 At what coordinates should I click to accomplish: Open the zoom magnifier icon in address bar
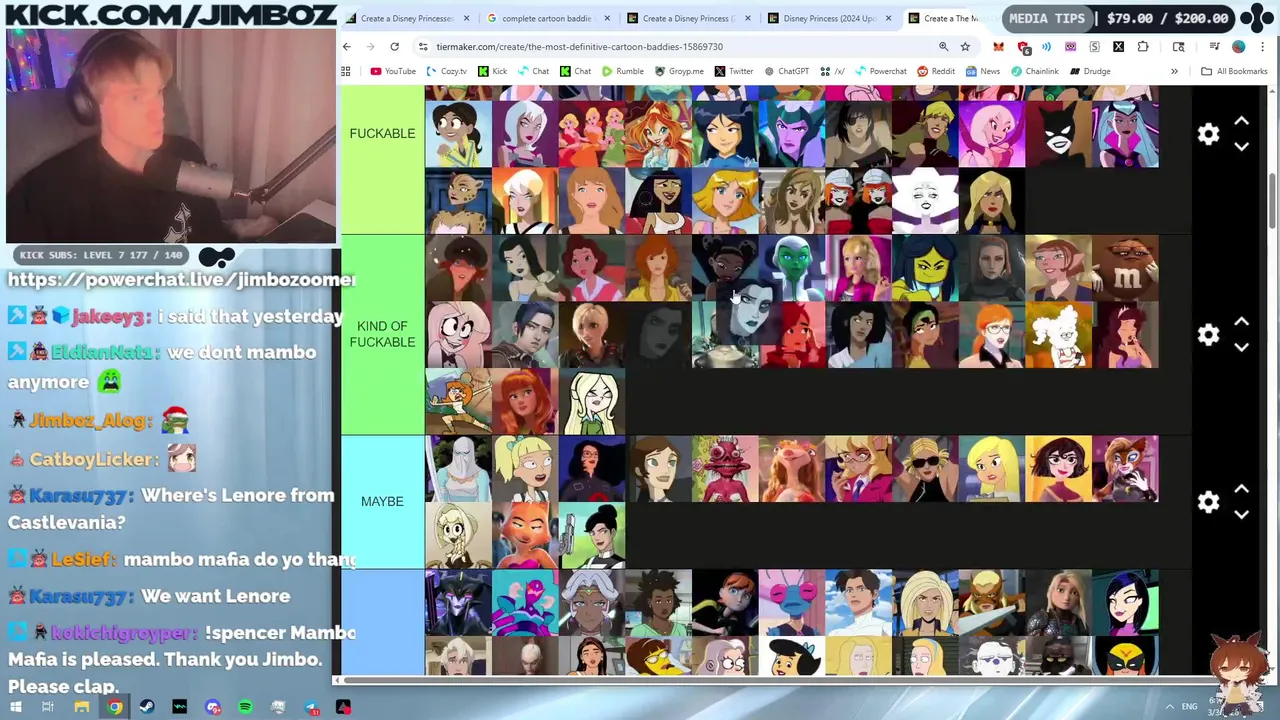(943, 47)
